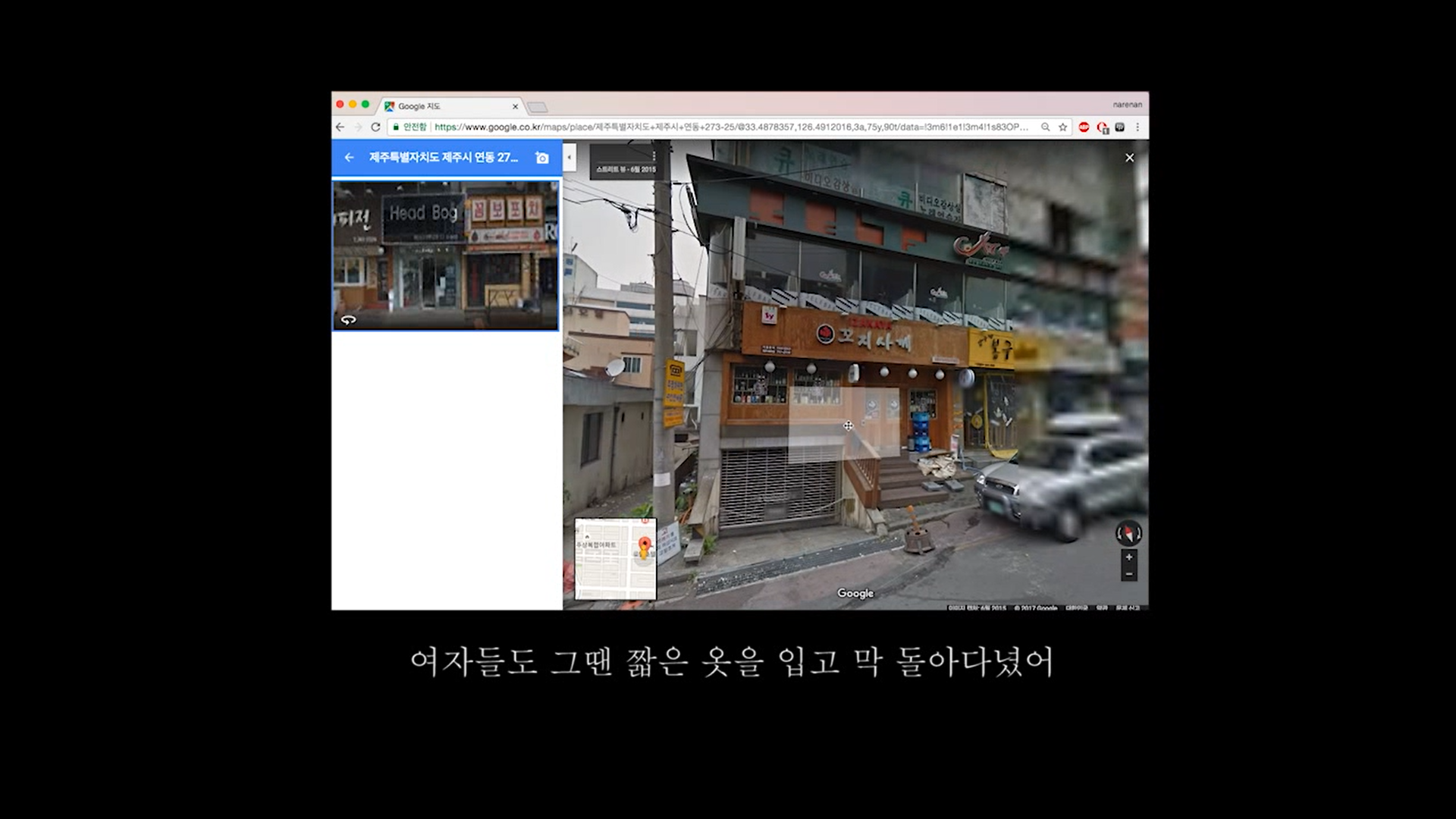The width and height of the screenshot is (1456, 819).
Task: Go back in Chrome browser history
Action: tap(340, 127)
